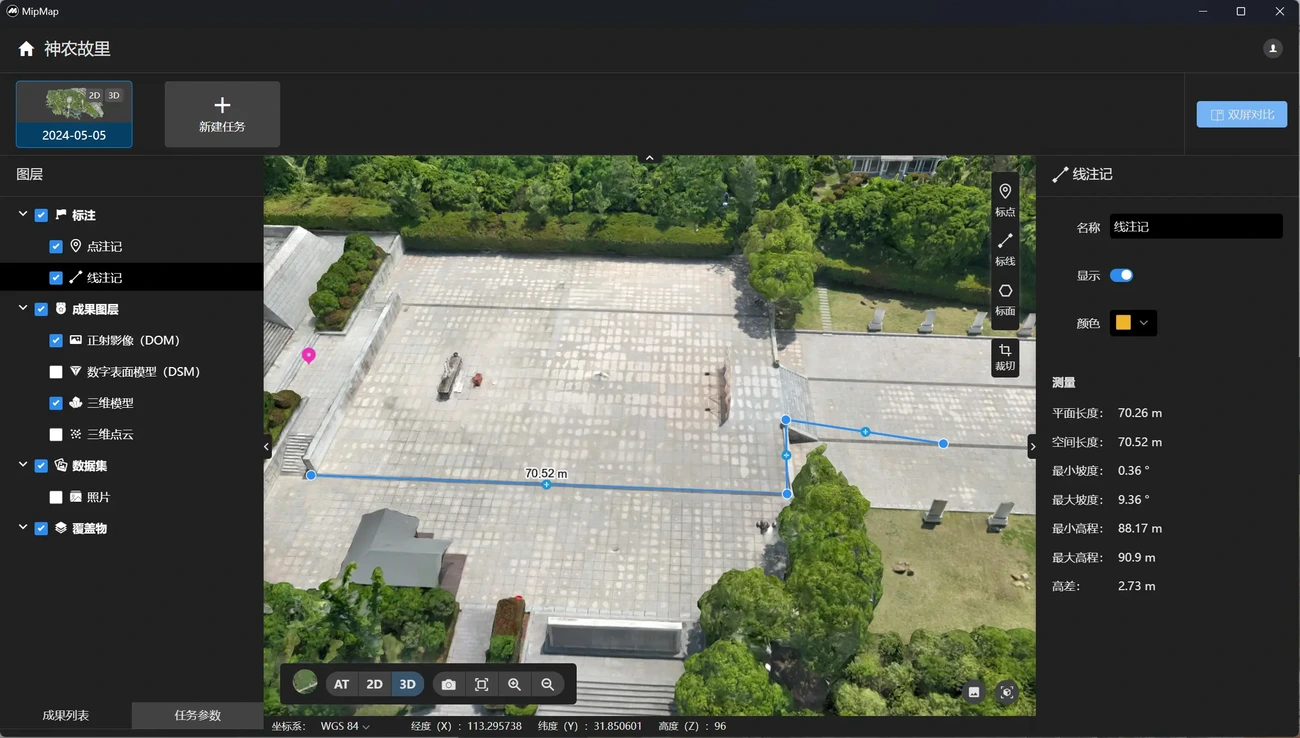
Task: Select the 标面 polygon annotation tool
Action: click(x=1005, y=298)
